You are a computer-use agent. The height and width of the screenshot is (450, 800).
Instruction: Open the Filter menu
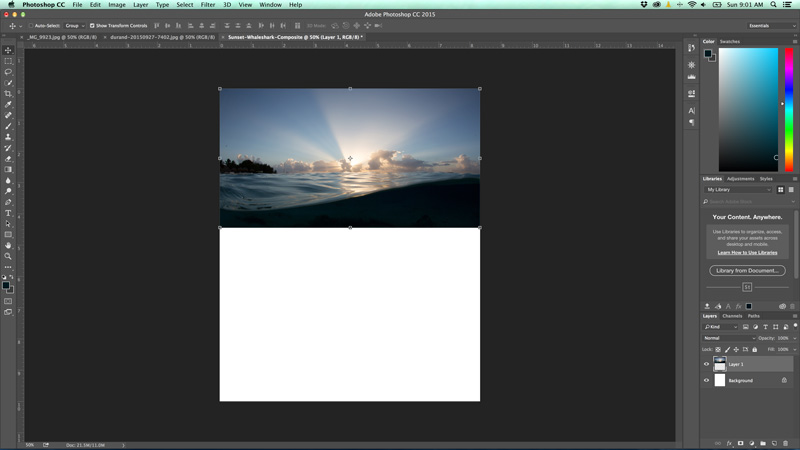(x=208, y=5)
